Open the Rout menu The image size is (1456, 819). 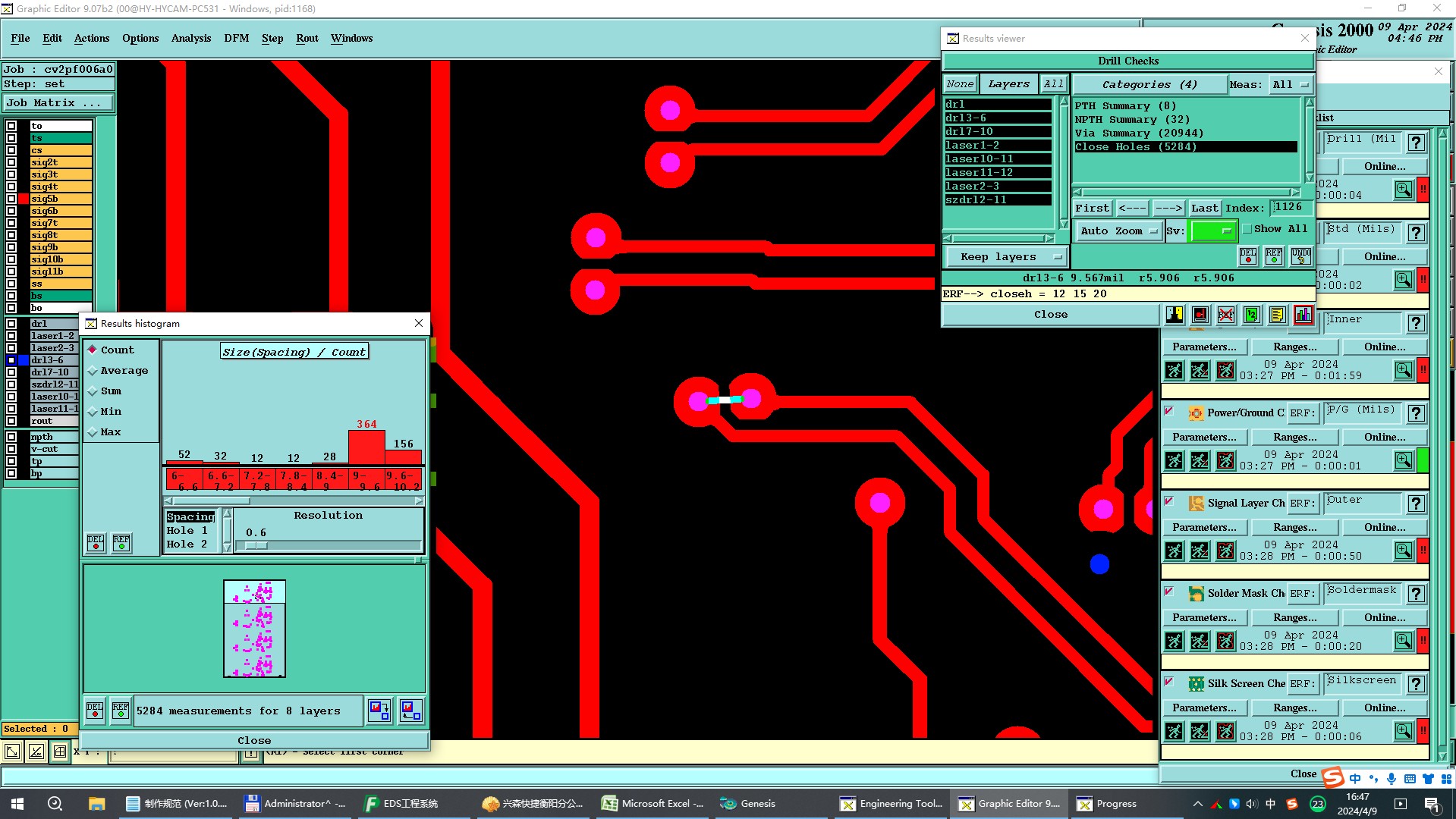click(x=307, y=38)
